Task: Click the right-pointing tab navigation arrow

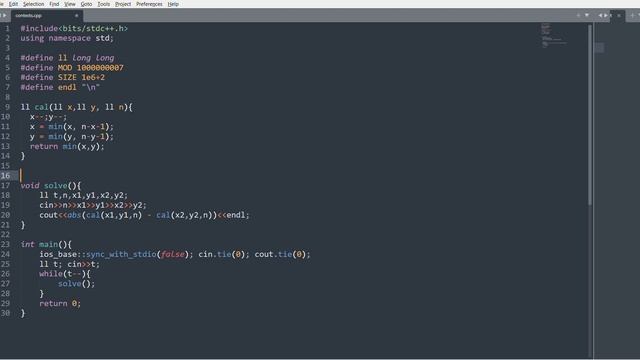Action: pyautogui.click(x=606, y=16)
